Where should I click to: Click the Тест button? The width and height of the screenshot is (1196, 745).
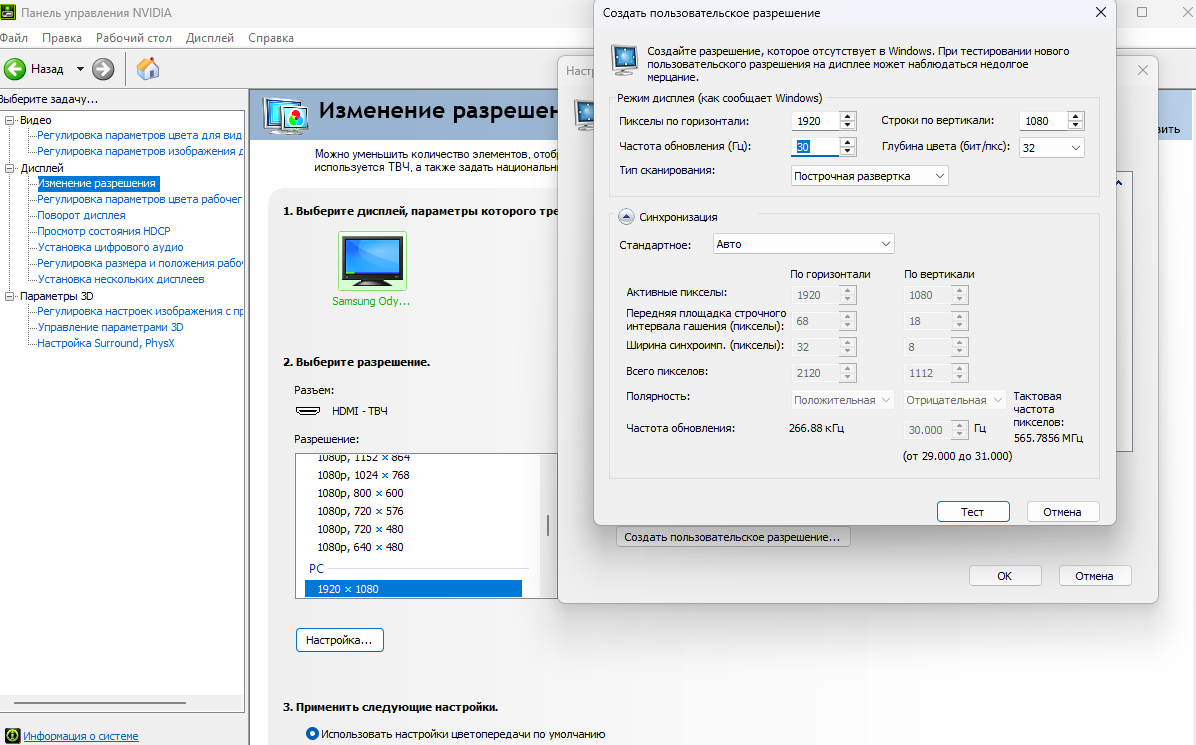(x=973, y=512)
